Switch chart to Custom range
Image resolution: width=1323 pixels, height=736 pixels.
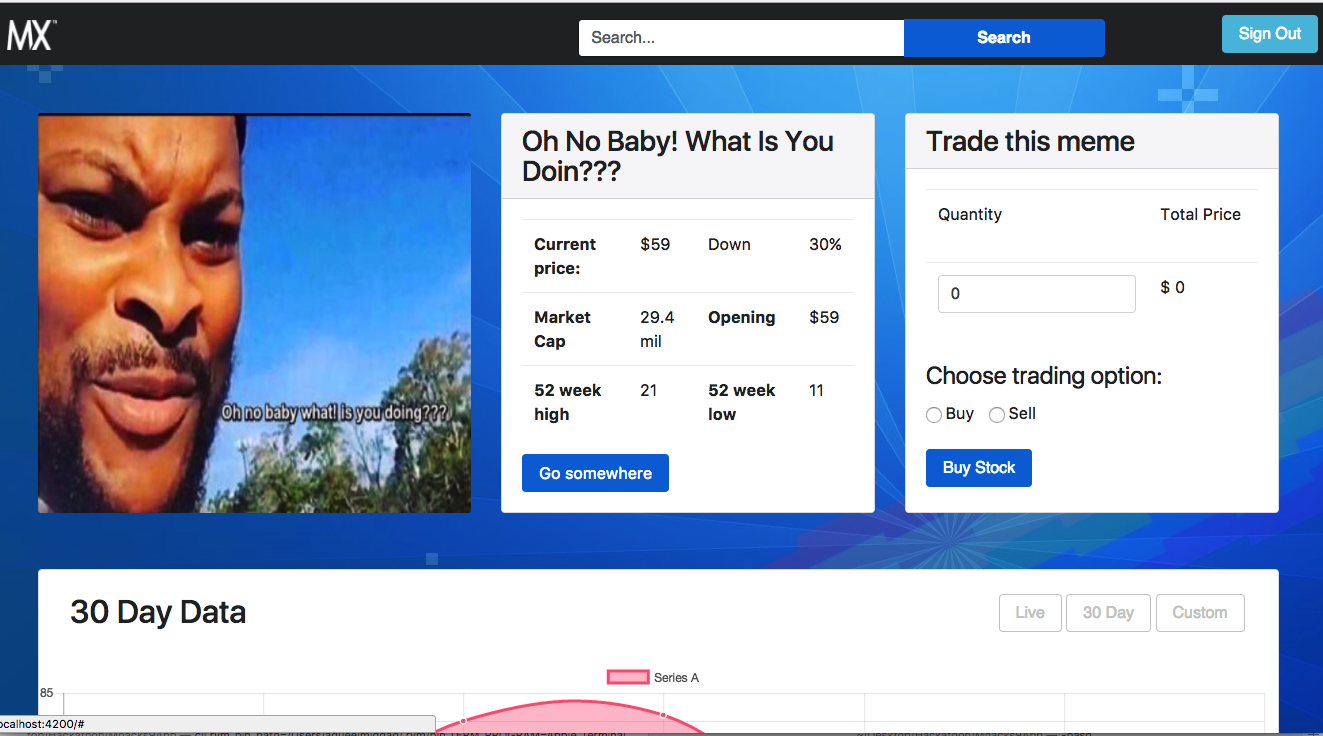click(x=1200, y=613)
